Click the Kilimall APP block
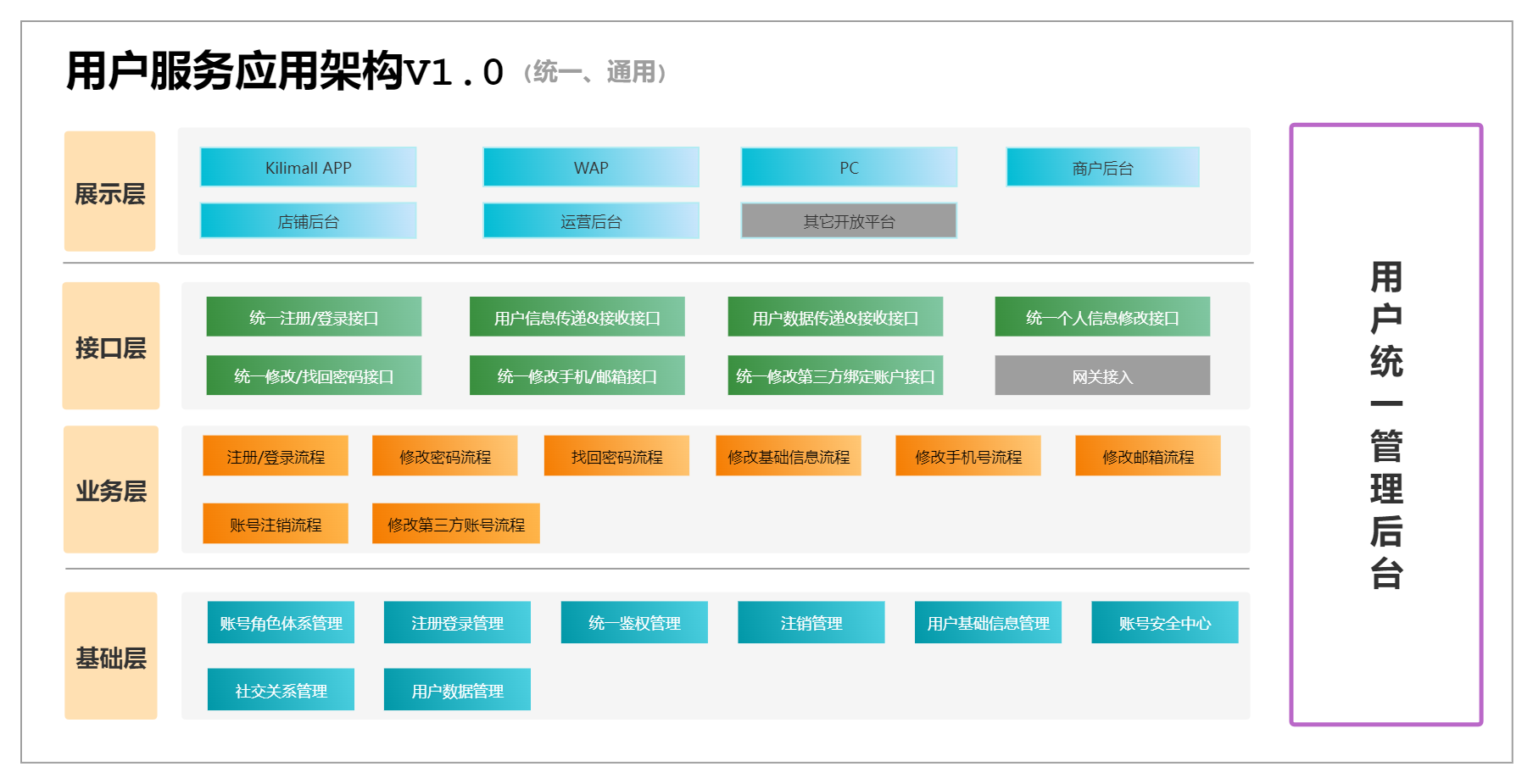Screen dimensions: 1533x784 [x=308, y=167]
